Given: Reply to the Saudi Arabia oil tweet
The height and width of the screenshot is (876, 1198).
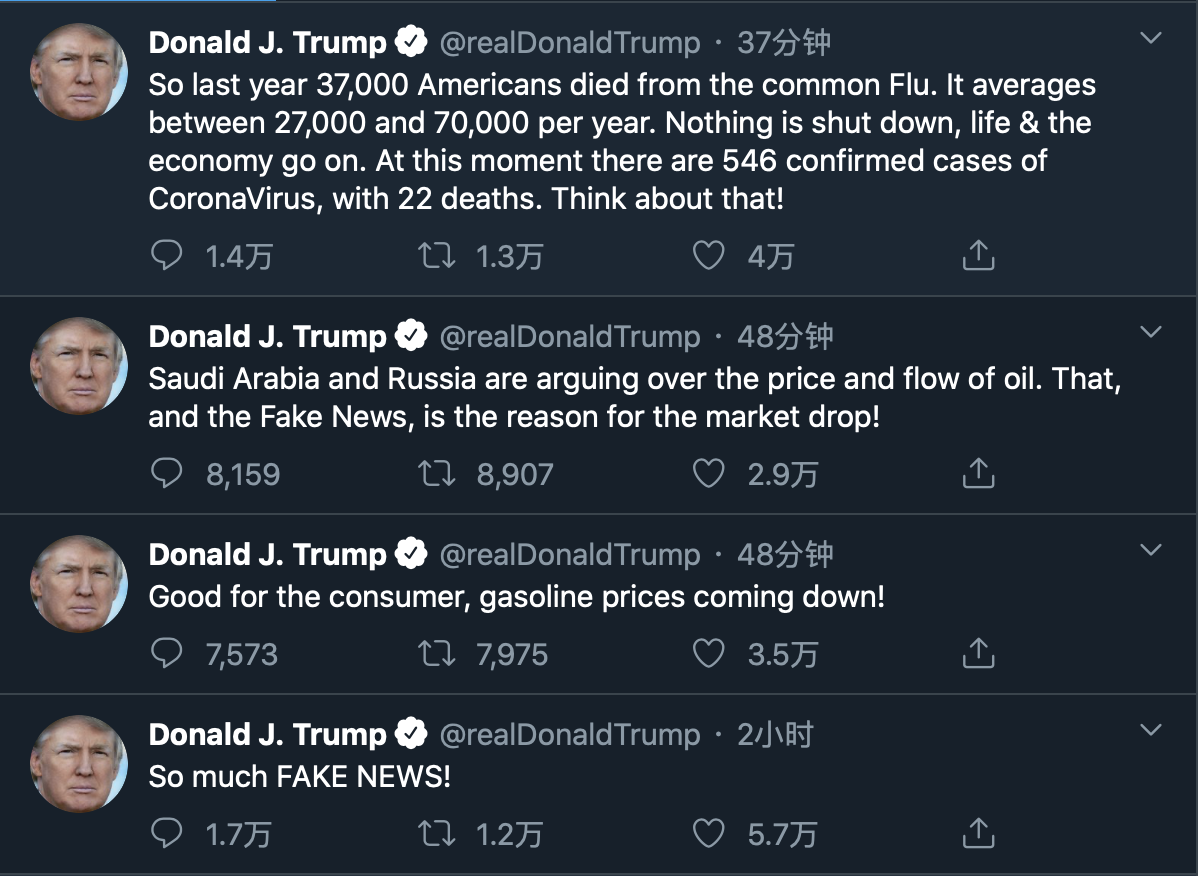Looking at the screenshot, I should [166, 473].
